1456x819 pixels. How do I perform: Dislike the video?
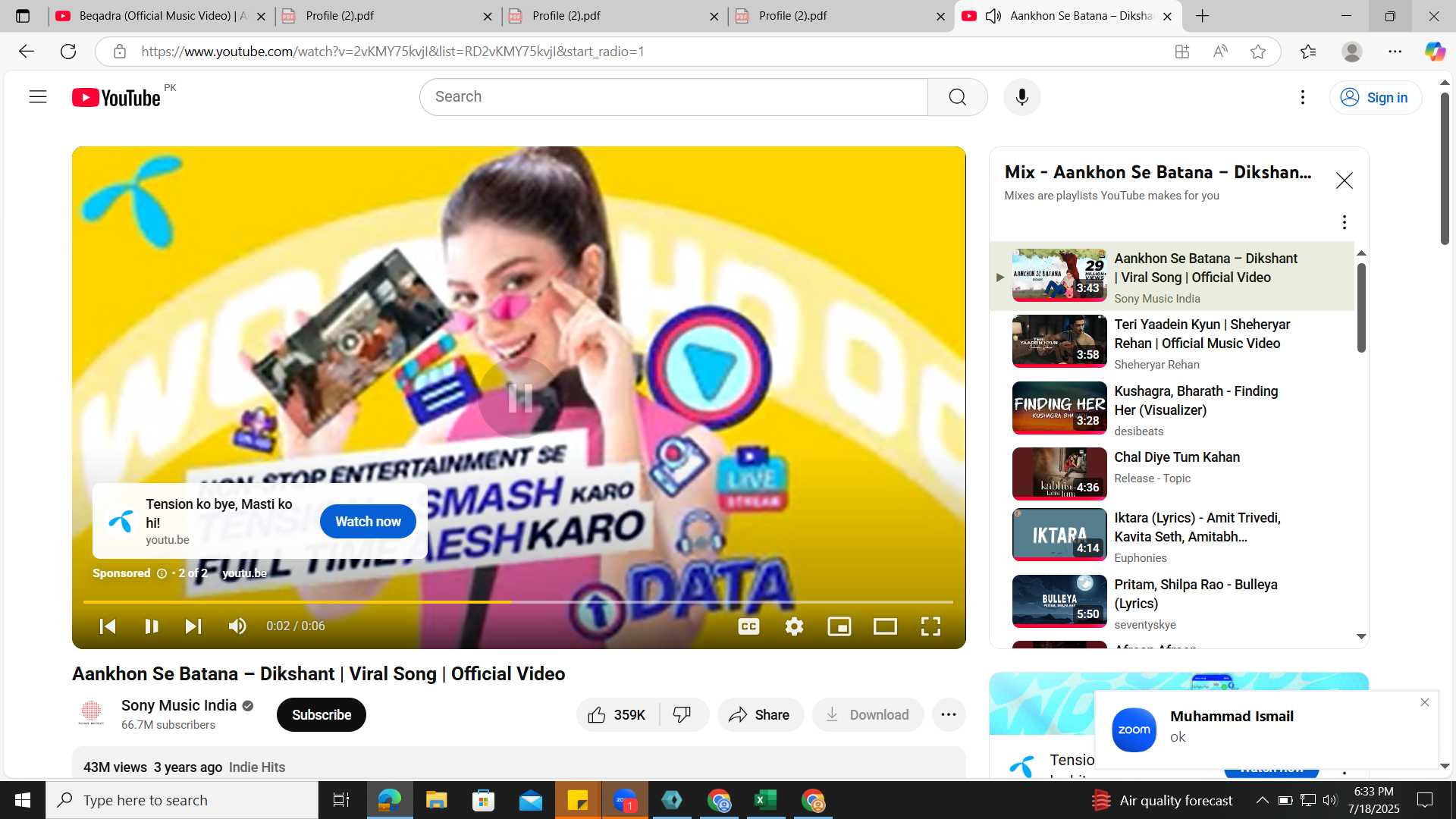point(682,715)
